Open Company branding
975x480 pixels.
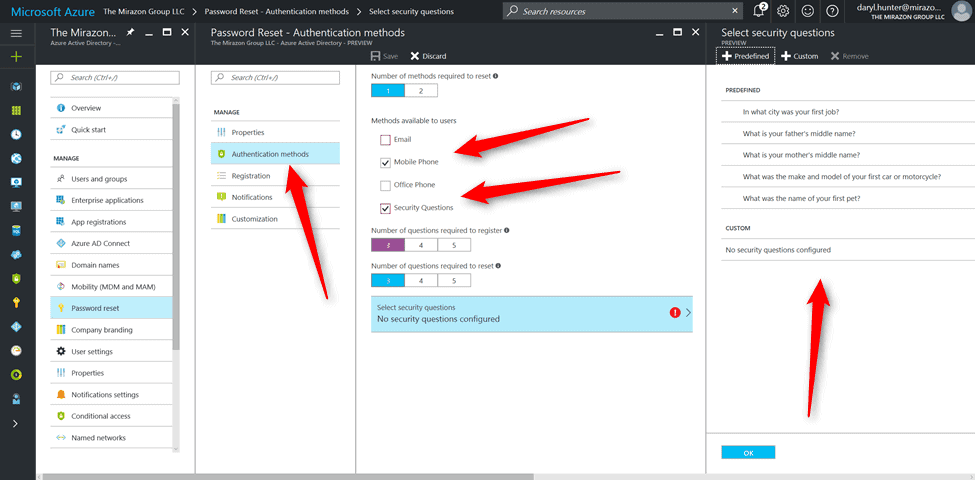point(111,330)
